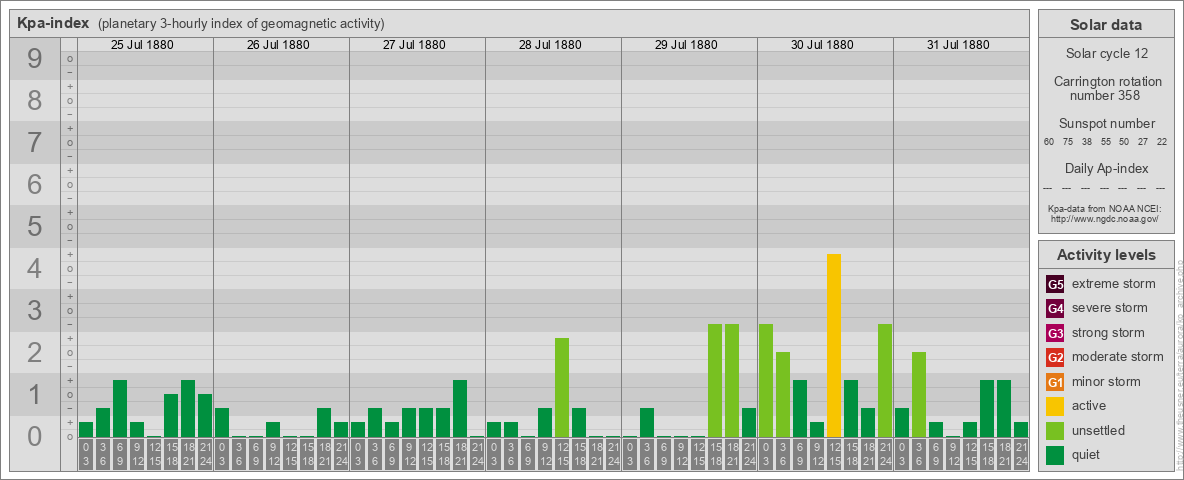Click the sunspot number value 27
Screen dimensions: 1184x480
click(1143, 142)
